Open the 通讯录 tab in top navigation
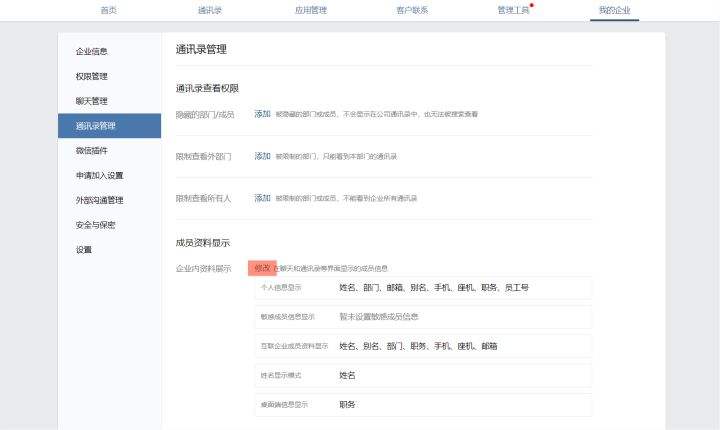The image size is (720, 430). coord(210,10)
